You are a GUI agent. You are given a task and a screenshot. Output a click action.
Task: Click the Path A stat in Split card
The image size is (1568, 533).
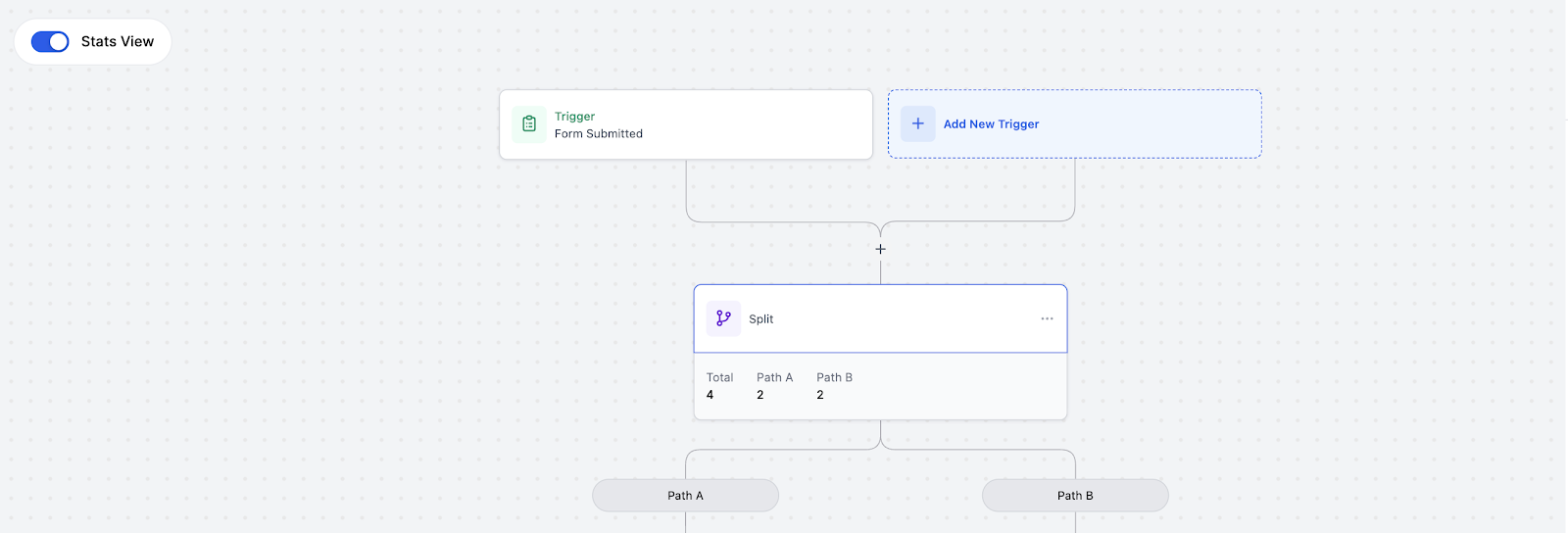[x=774, y=386]
